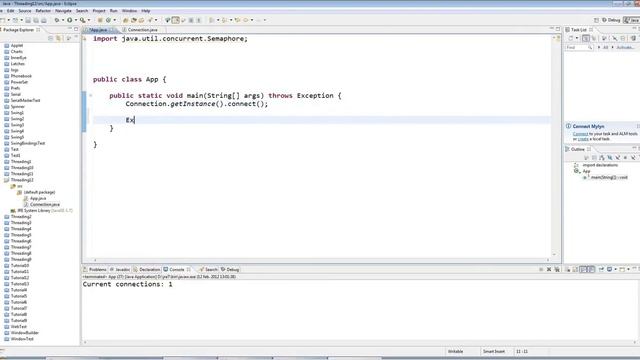Viewport: 640px width, 360px height.
Task: Toggle Scheduled presentation in Task List
Action: [x=594, y=38]
